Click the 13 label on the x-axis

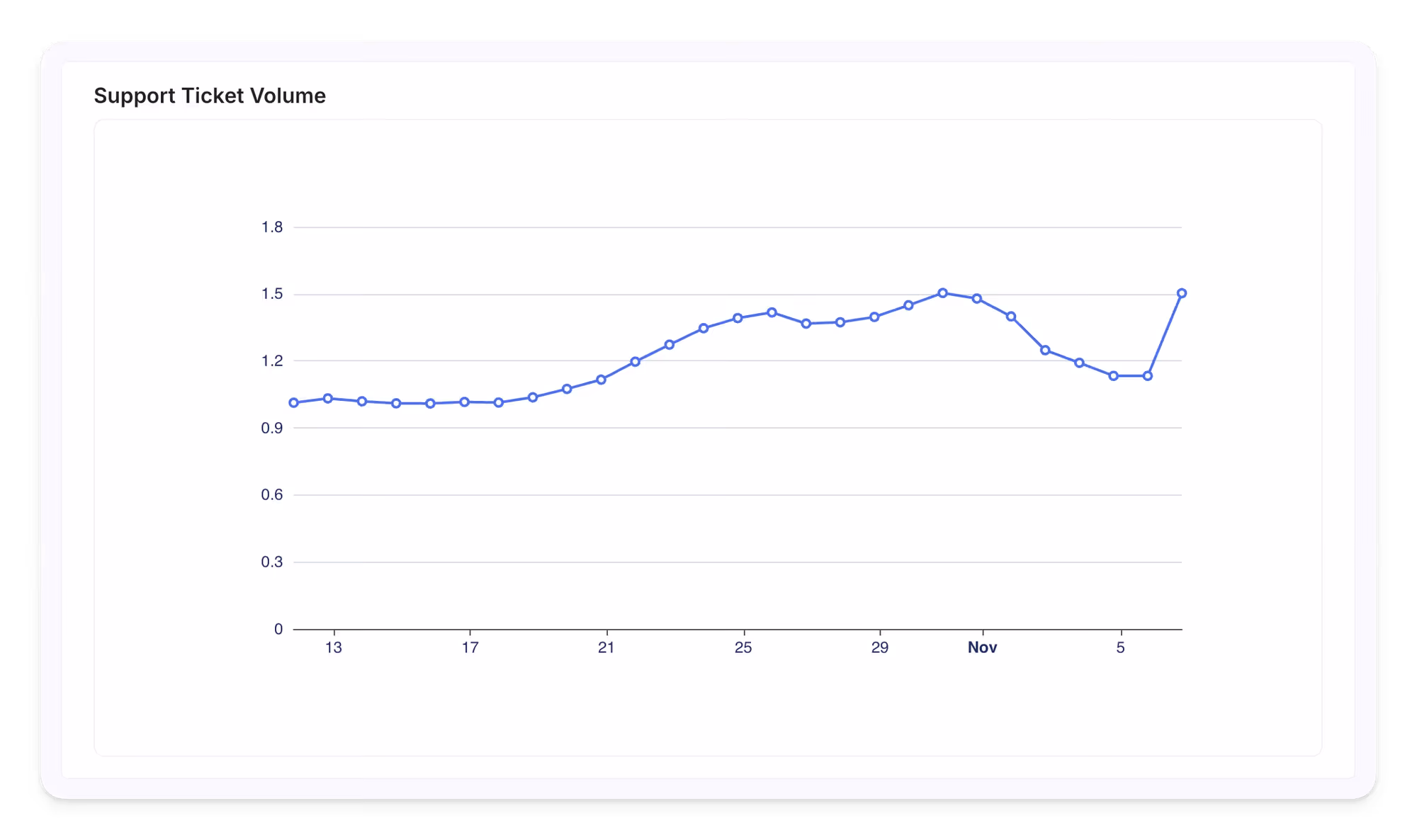pyautogui.click(x=333, y=647)
